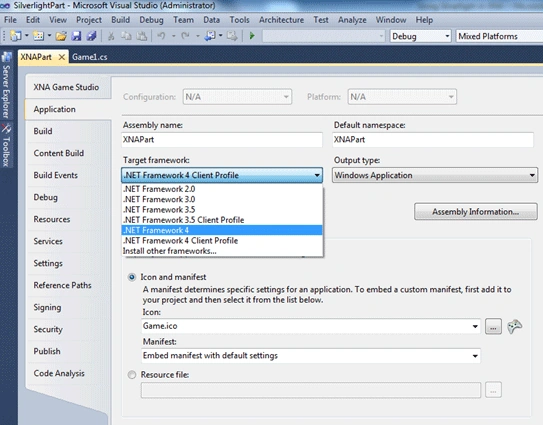Open the Debug menu
Viewport: 543px width, 425px height.
pyautogui.click(x=151, y=20)
